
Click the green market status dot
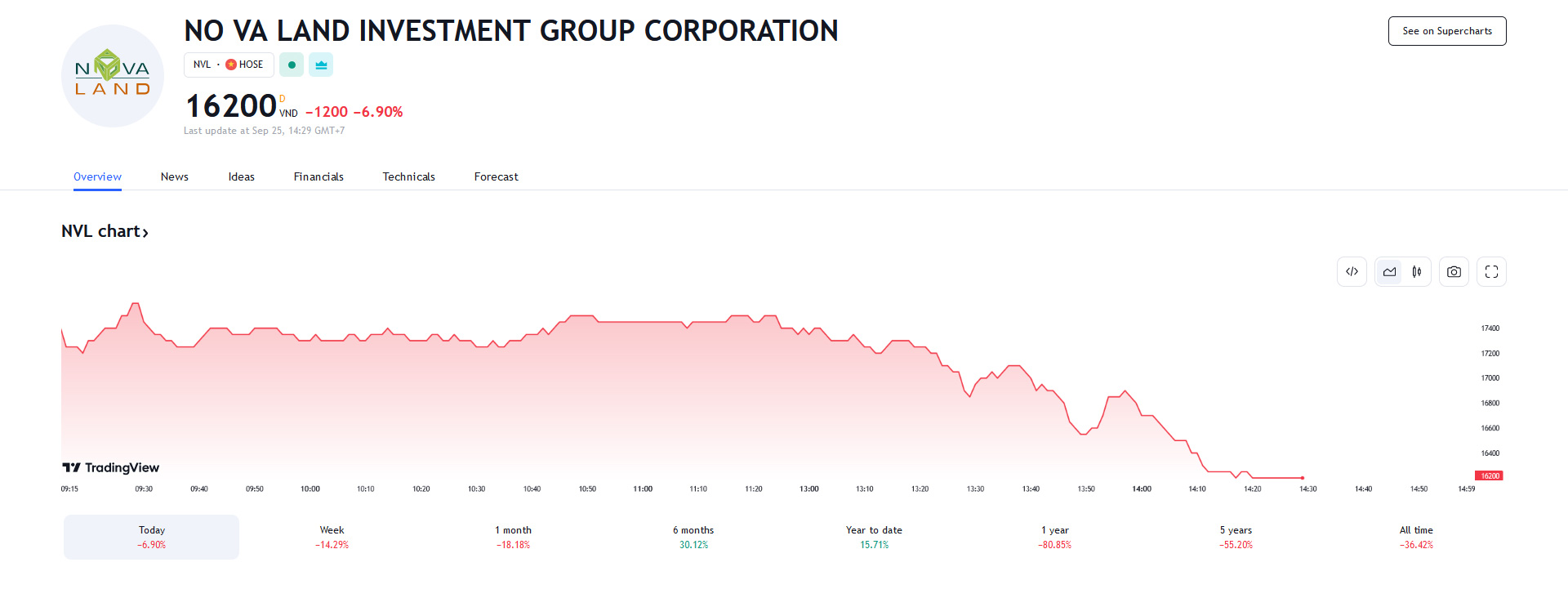292,65
